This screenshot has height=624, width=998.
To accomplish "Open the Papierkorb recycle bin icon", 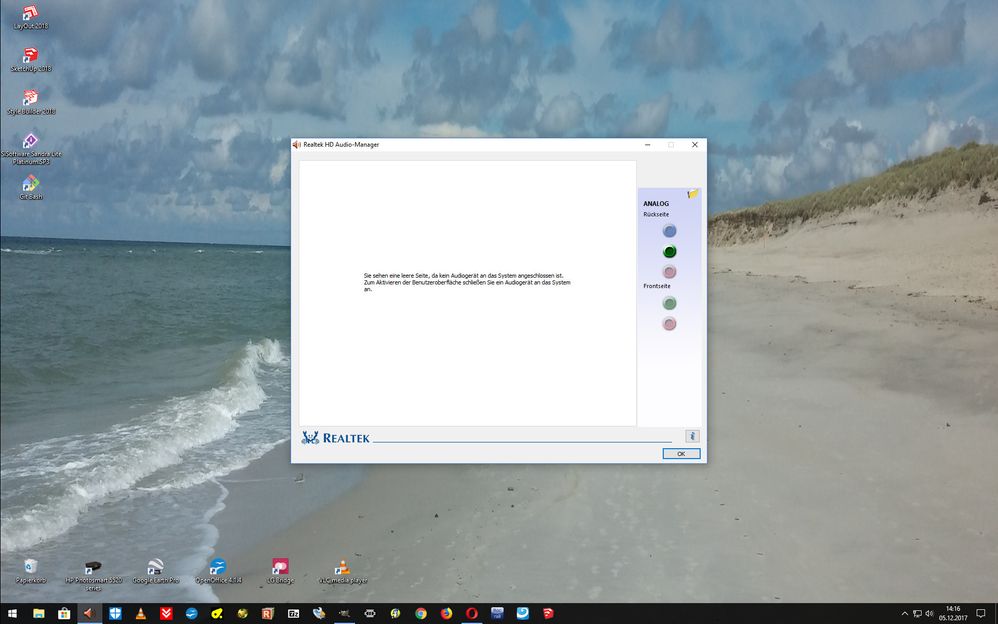I will (31, 567).
